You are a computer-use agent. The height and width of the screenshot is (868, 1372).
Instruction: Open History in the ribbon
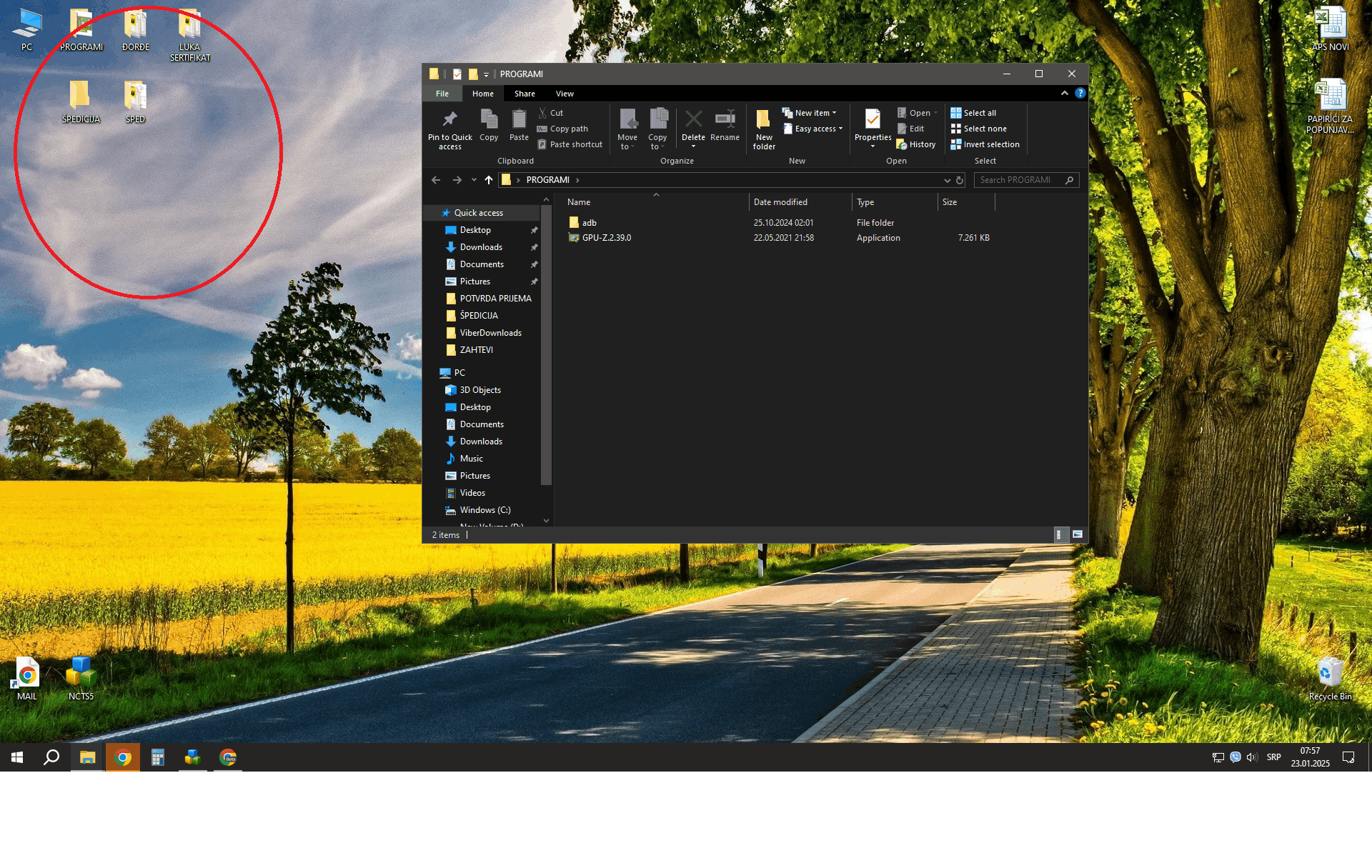coord(915,144)
